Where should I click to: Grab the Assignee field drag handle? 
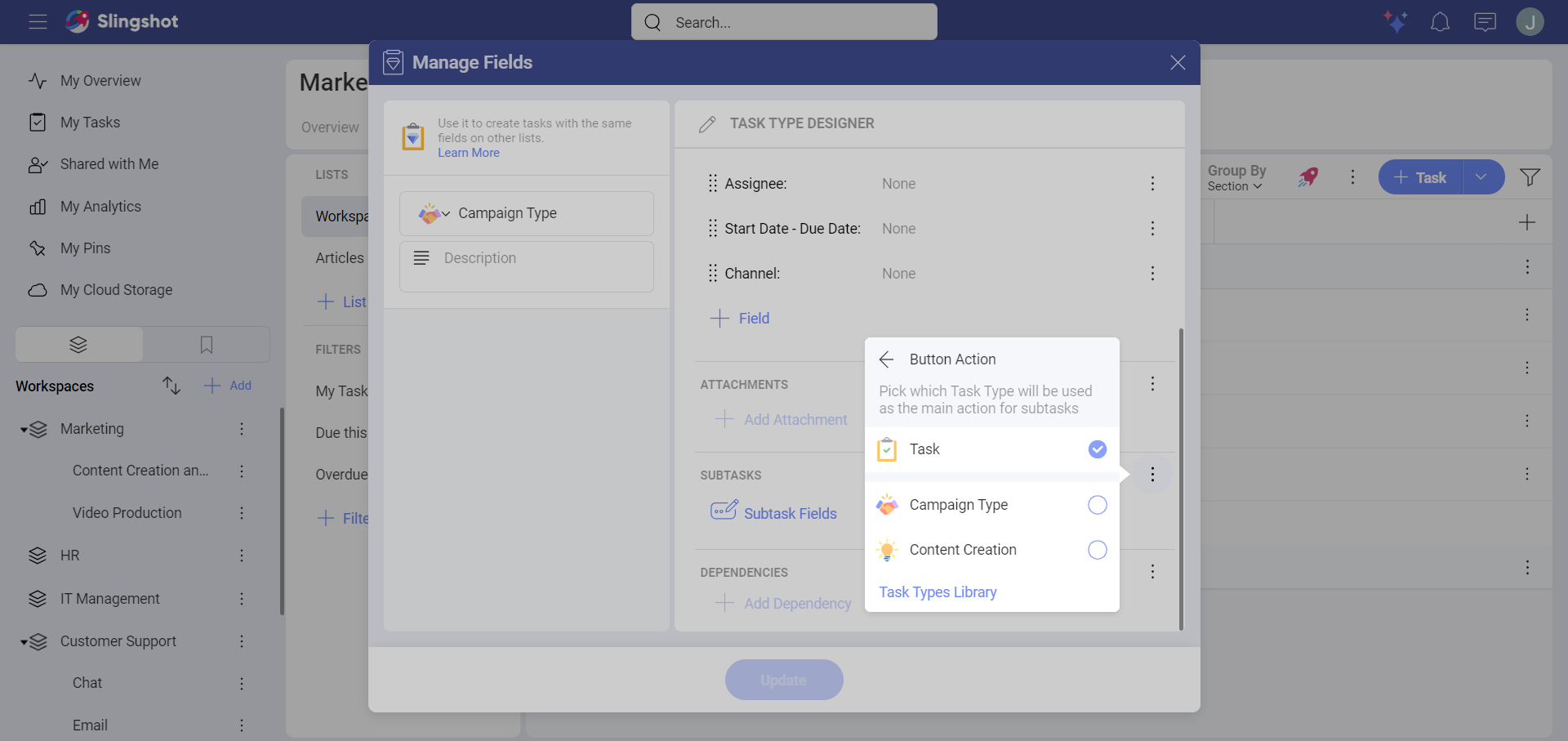point(713,183)
